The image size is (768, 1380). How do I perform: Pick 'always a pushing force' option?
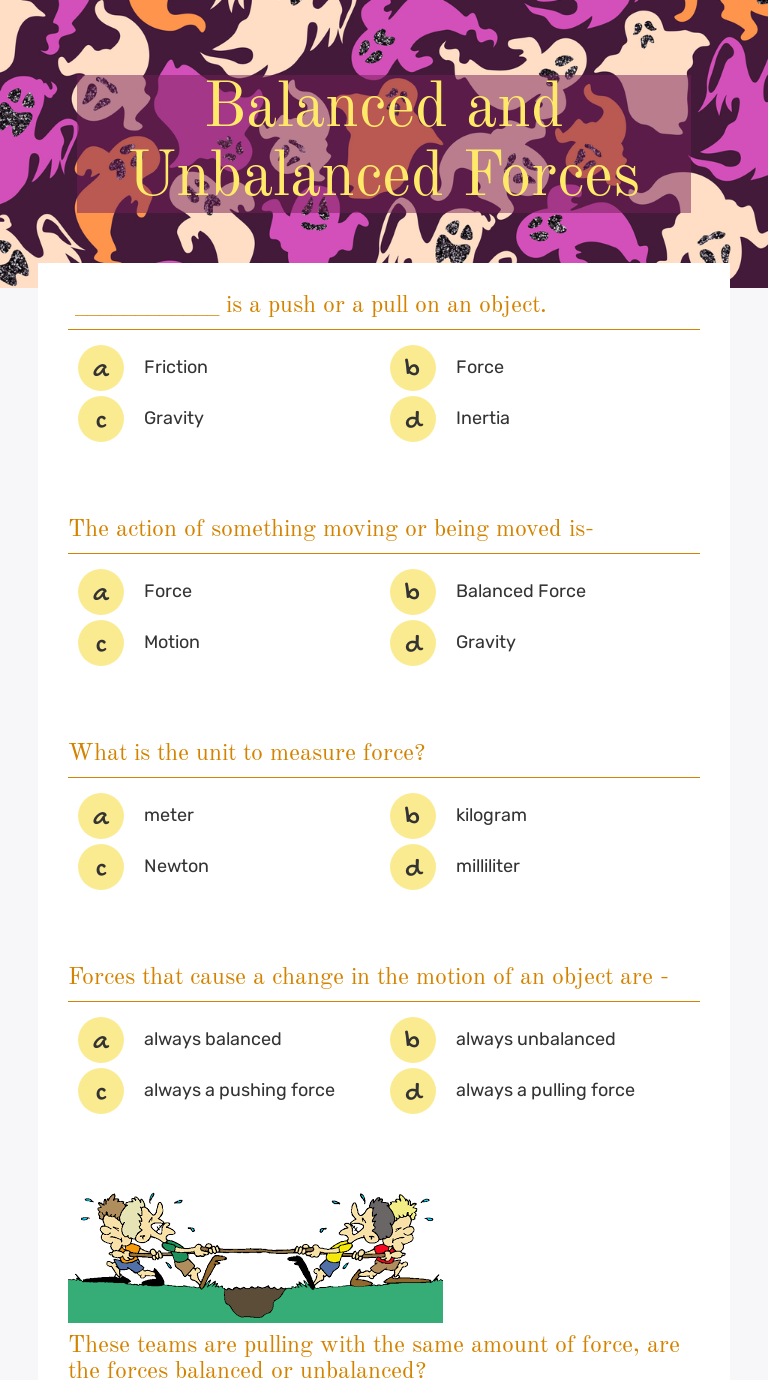point(101,1091)
